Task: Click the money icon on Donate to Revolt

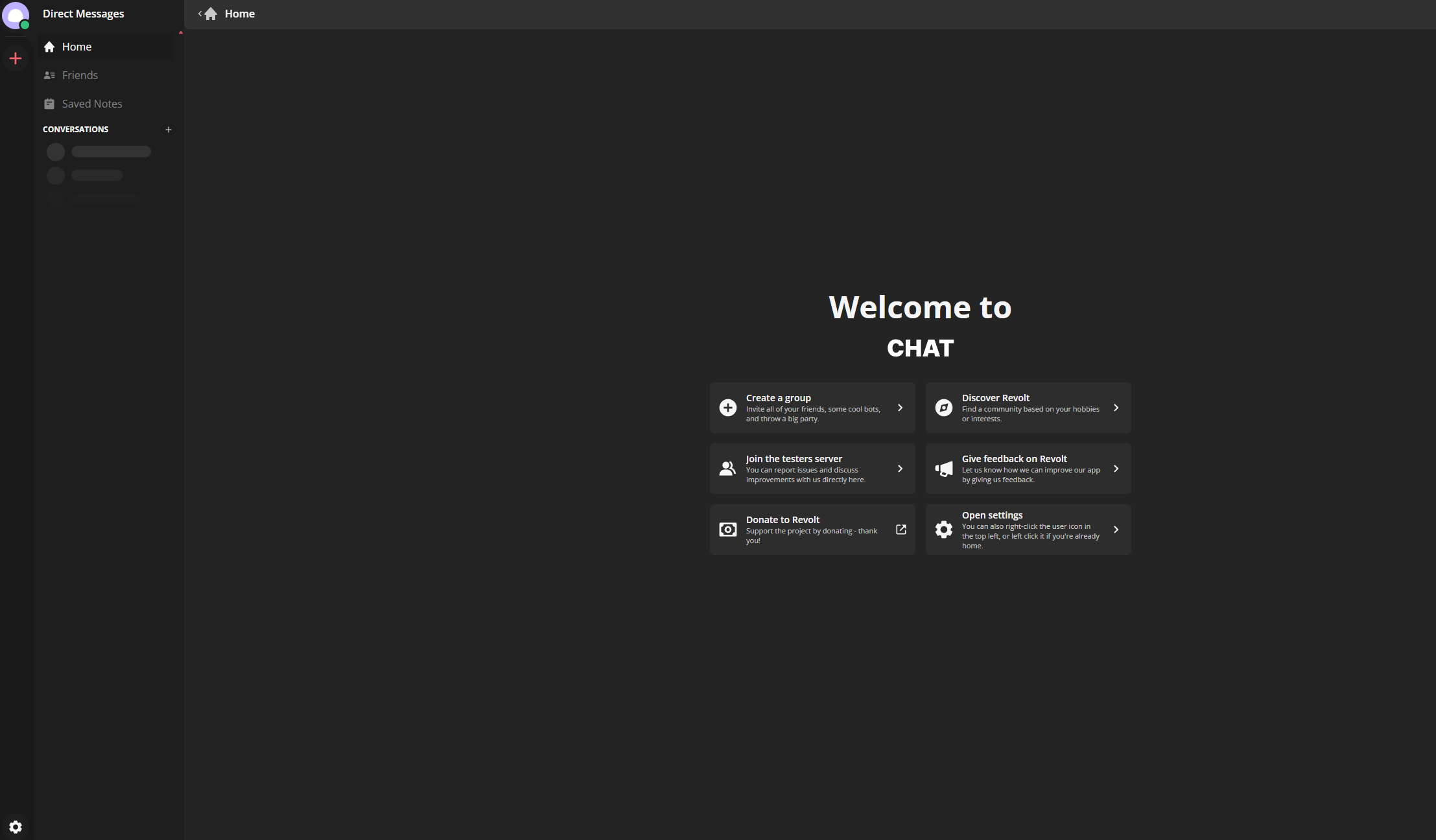Action: click(728, 530)
